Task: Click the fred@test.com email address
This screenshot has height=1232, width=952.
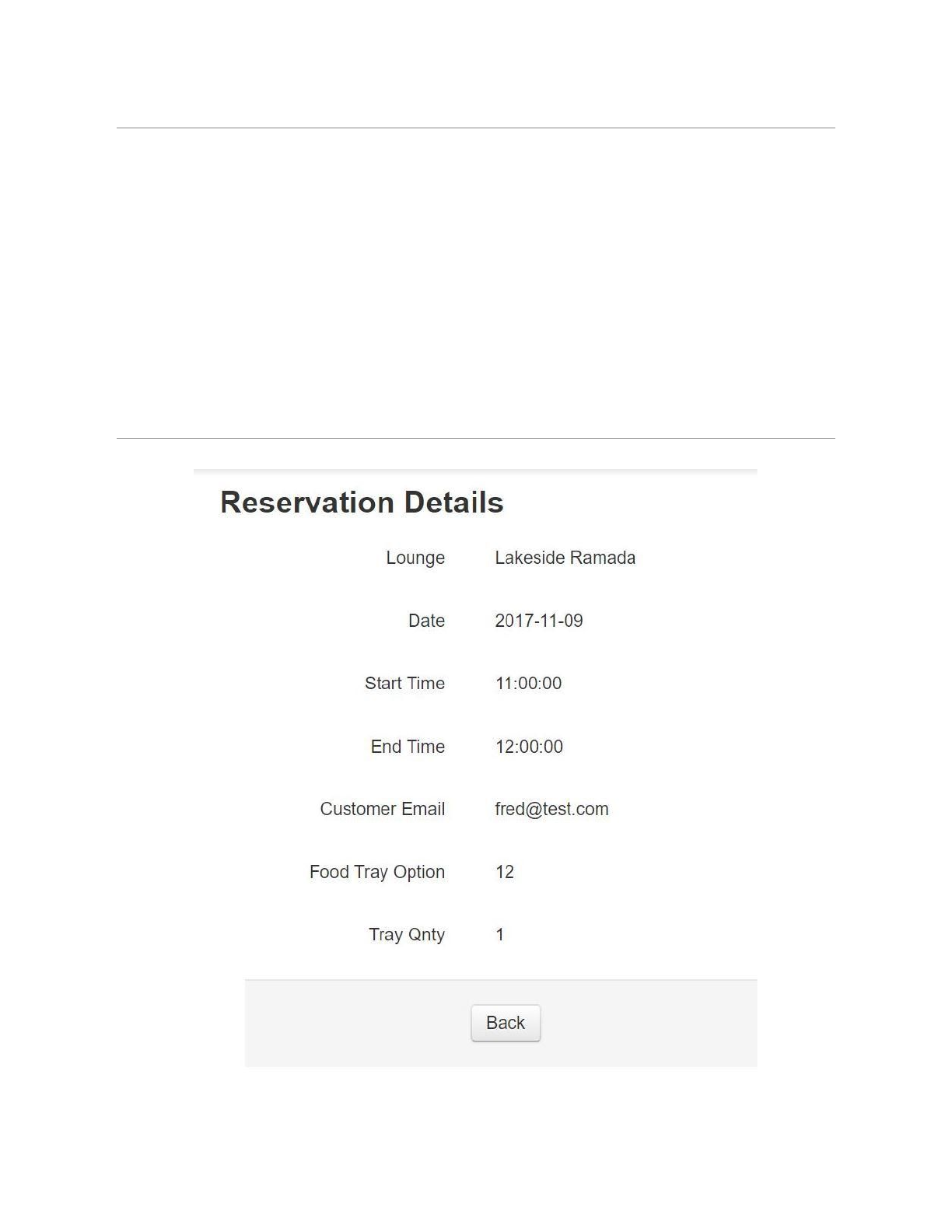Action: [x=551, y=809]
